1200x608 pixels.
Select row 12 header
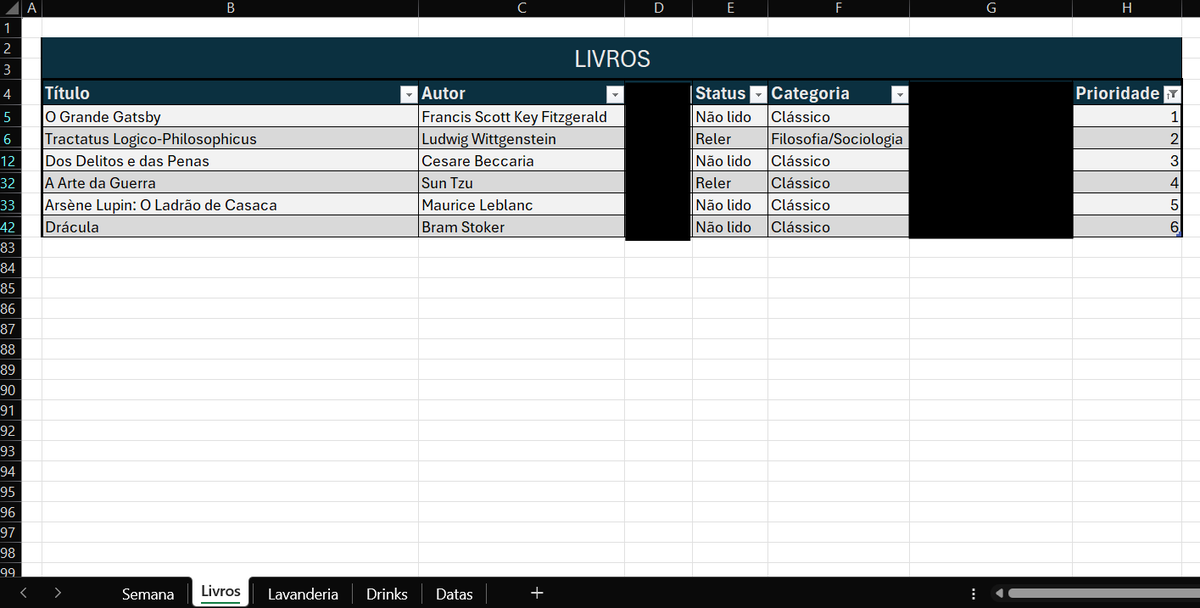tap(9, 161)
